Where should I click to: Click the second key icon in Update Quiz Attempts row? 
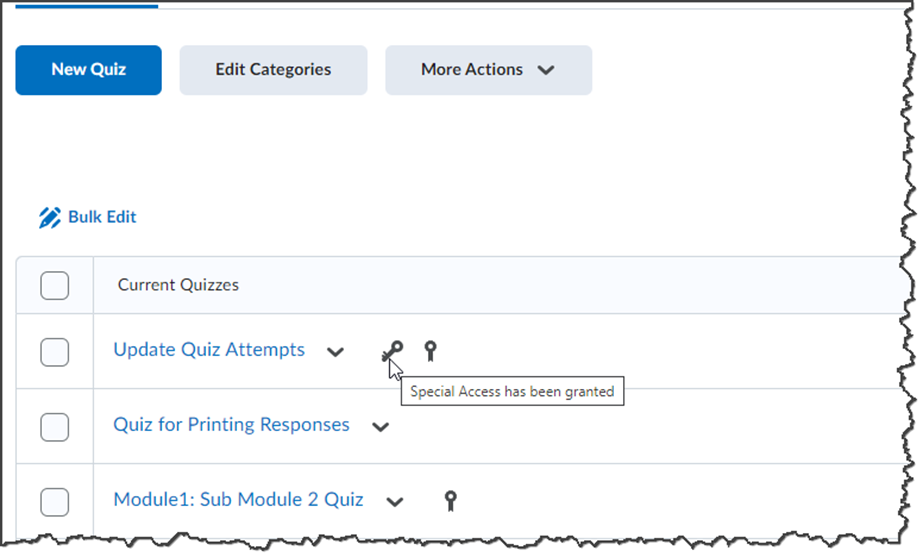430,350
